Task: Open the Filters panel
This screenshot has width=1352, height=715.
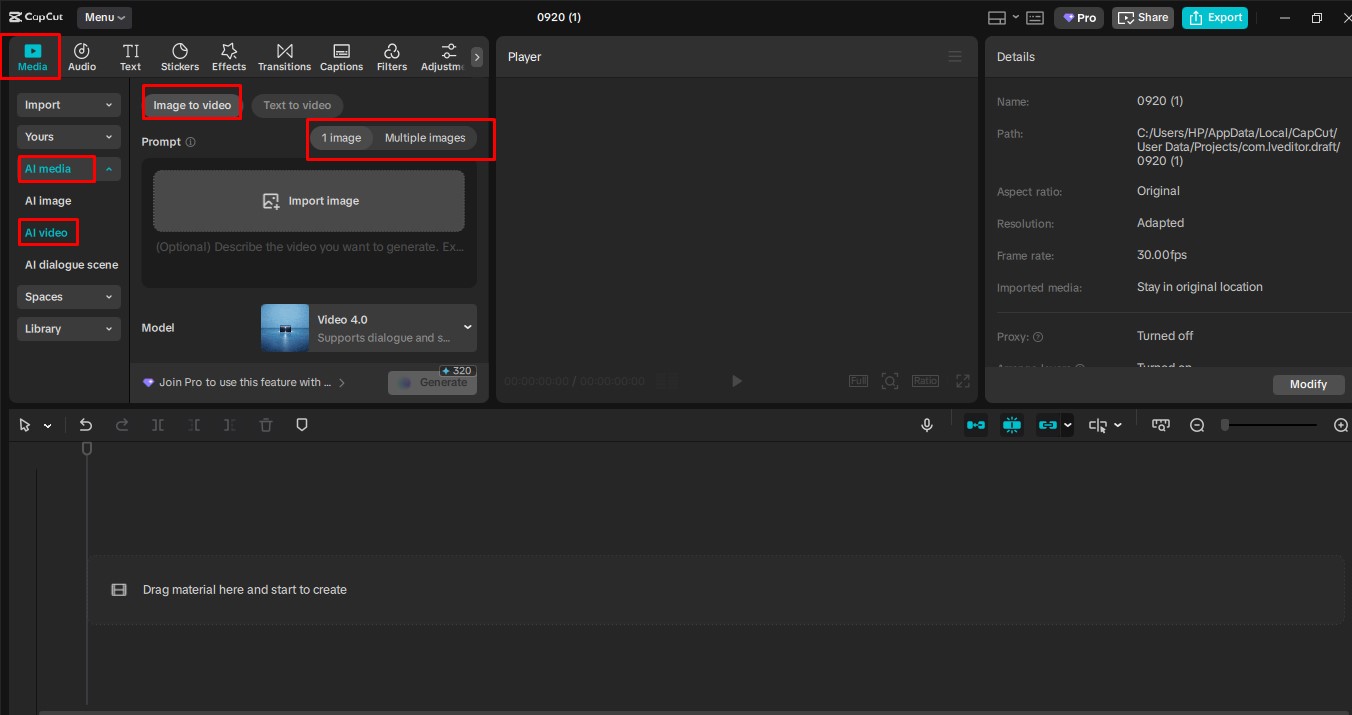Action: 391,55
